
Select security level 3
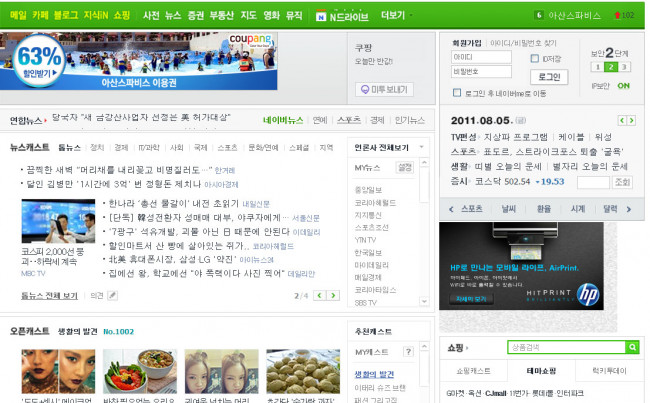[x=624, y=67]
